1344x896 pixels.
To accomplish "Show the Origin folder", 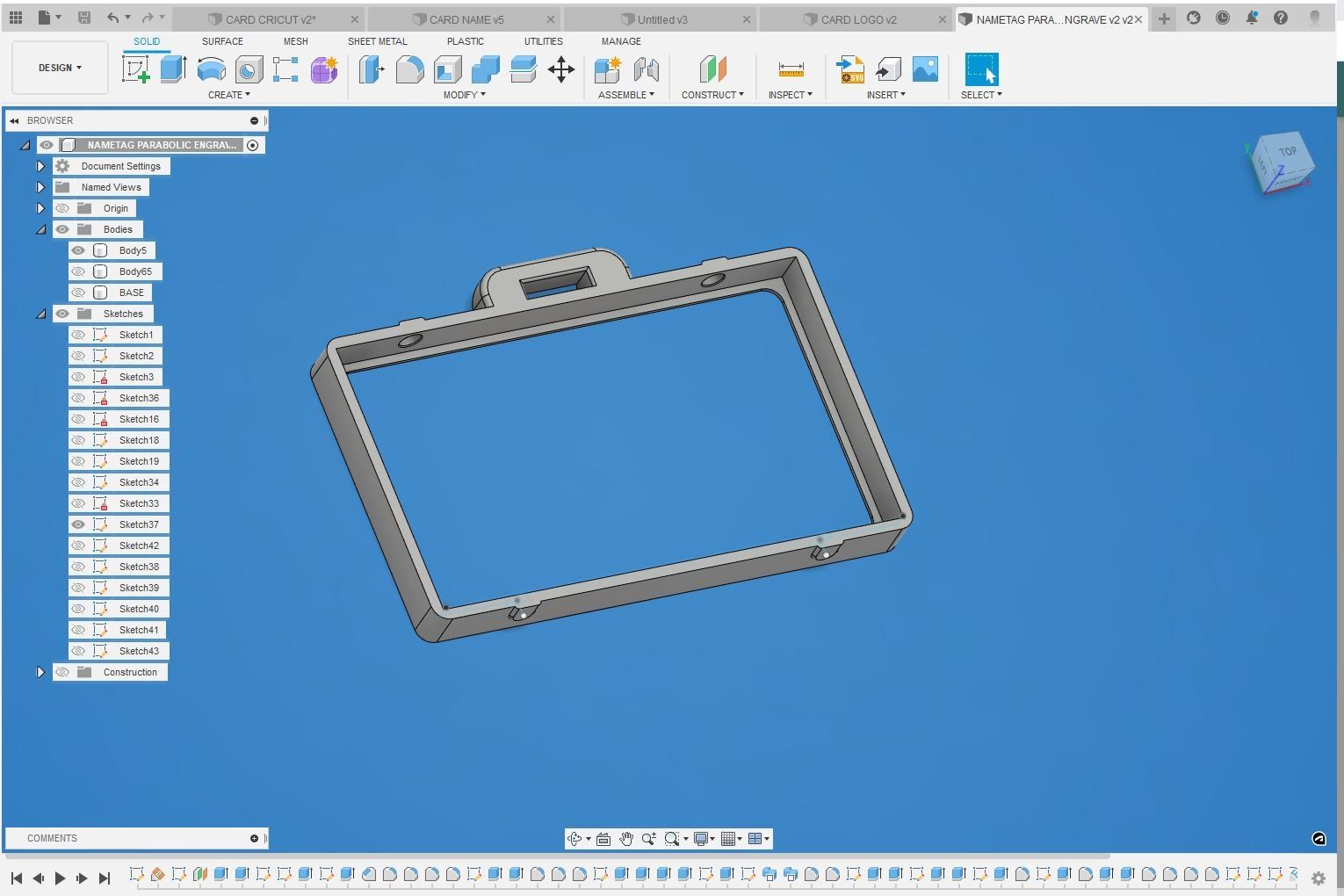I will click(x=62, y=208).
